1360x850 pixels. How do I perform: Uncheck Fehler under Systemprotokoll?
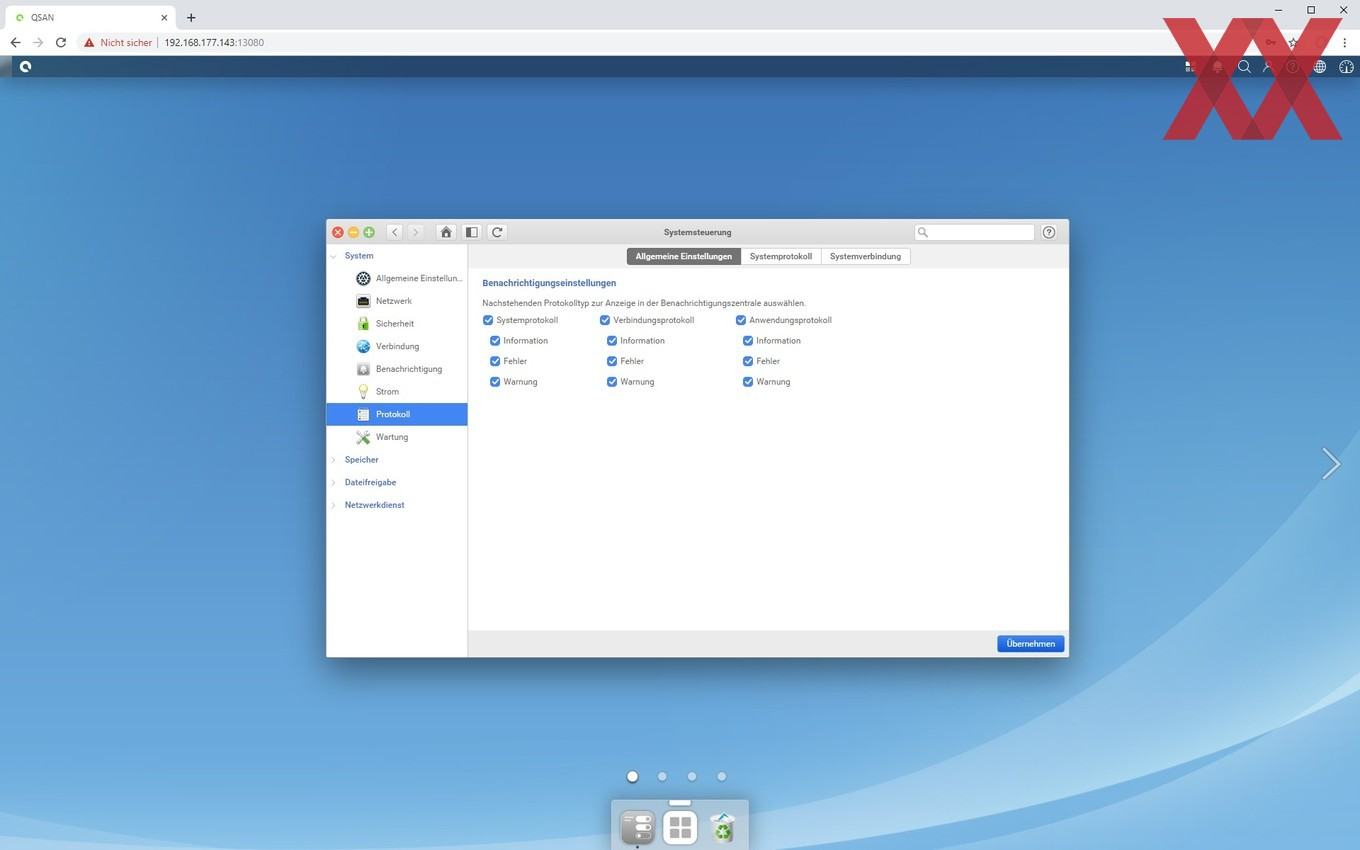pos(495,361)
